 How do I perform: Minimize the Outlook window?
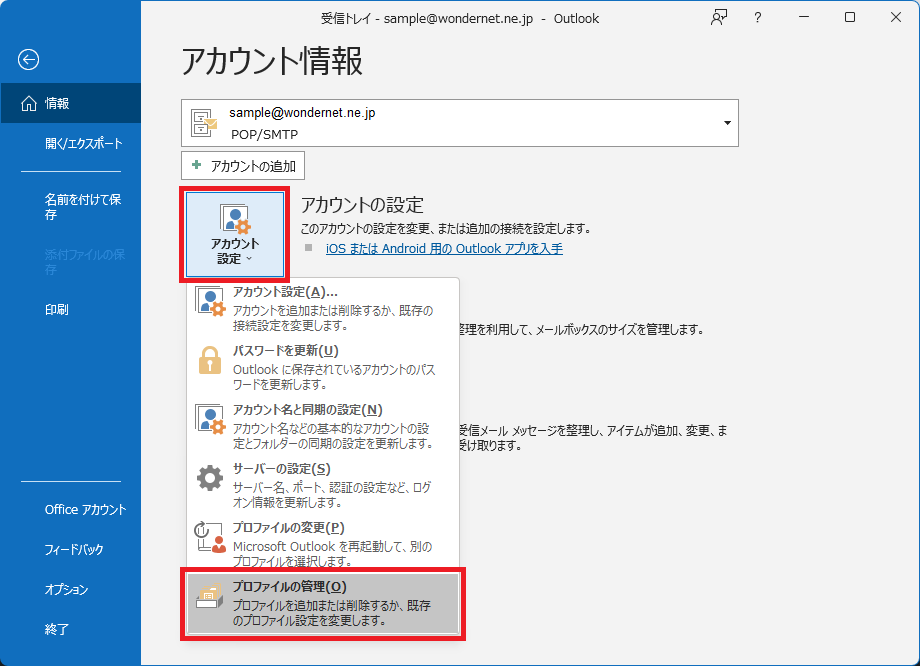coord(804,18)
